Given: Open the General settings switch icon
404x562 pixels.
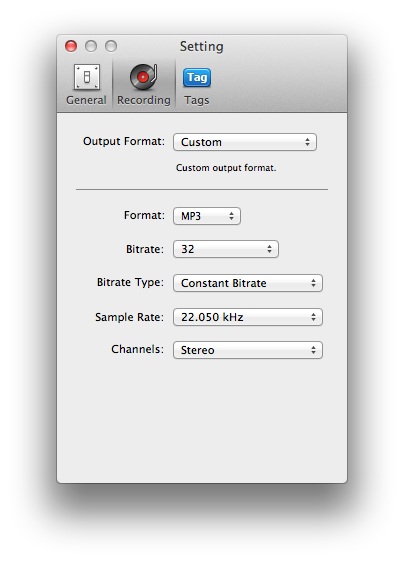Looking at the screenshot, I should 87,77.
